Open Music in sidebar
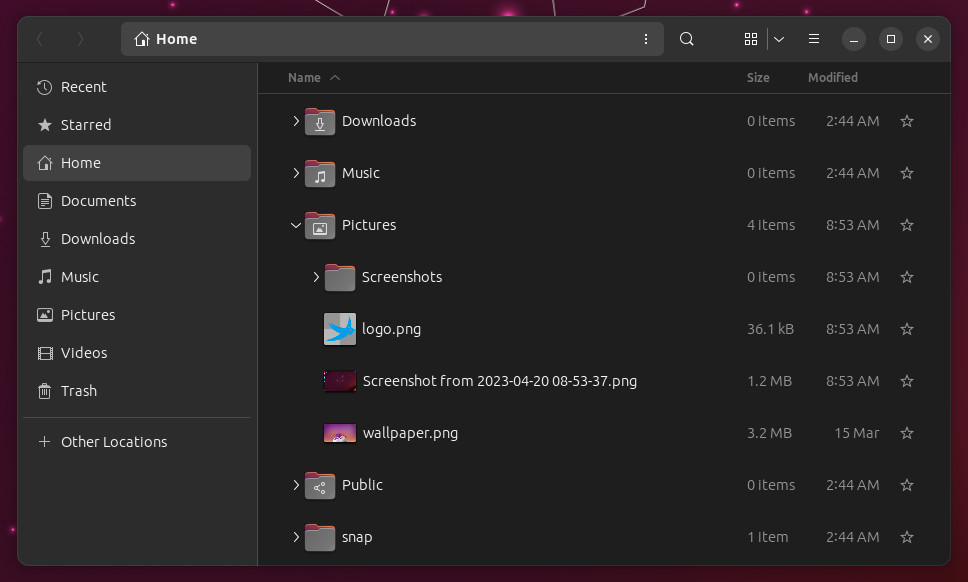This screenshot has height=582, width=968. (136, 276)
